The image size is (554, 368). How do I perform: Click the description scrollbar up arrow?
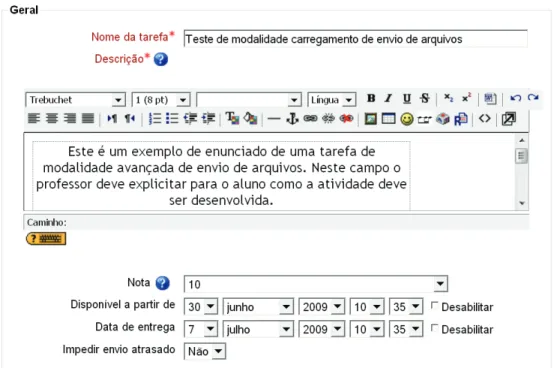[521, 141]
